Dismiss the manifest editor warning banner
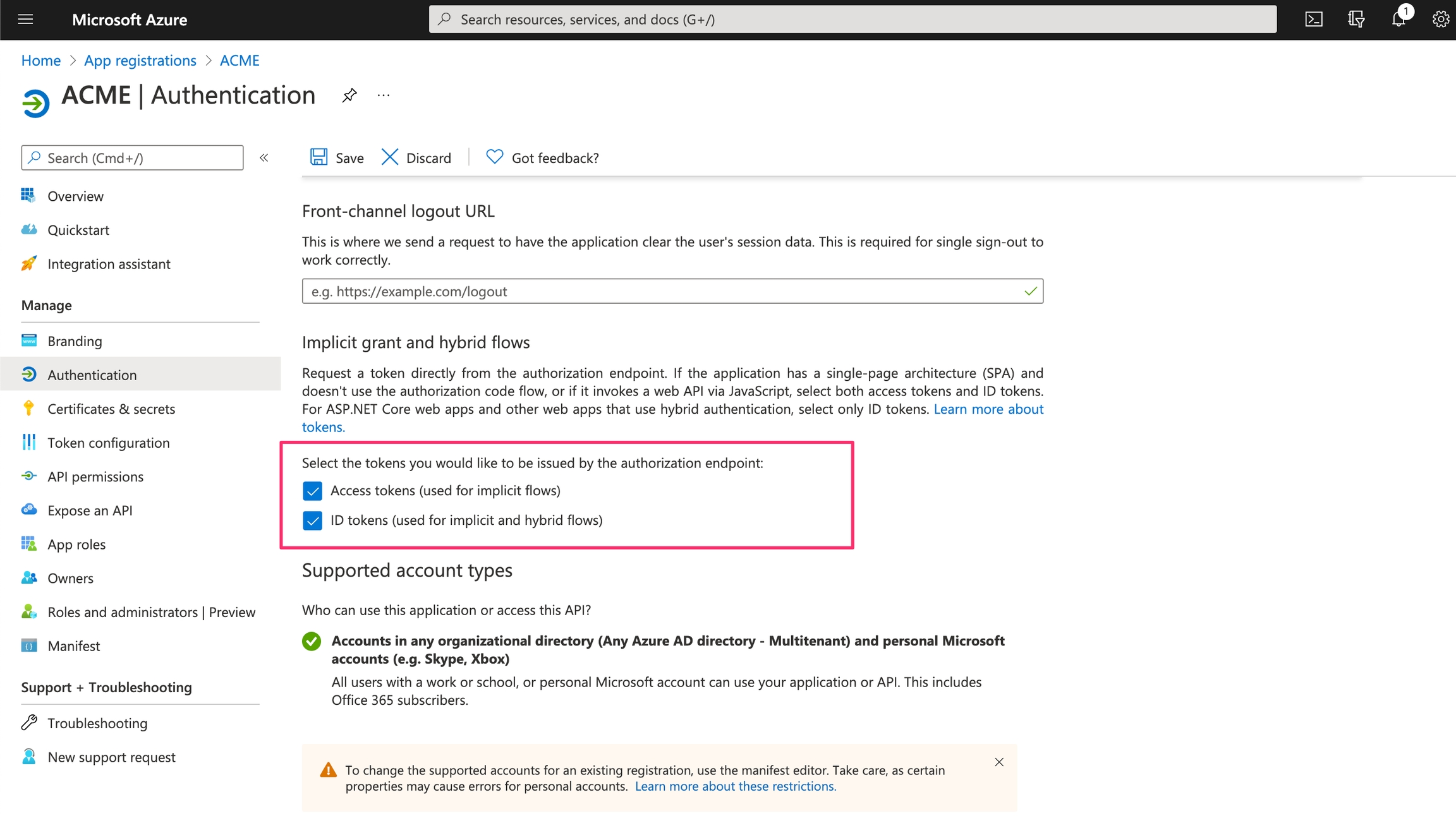This screenshot has width=1456, height=816. (999, 762)
